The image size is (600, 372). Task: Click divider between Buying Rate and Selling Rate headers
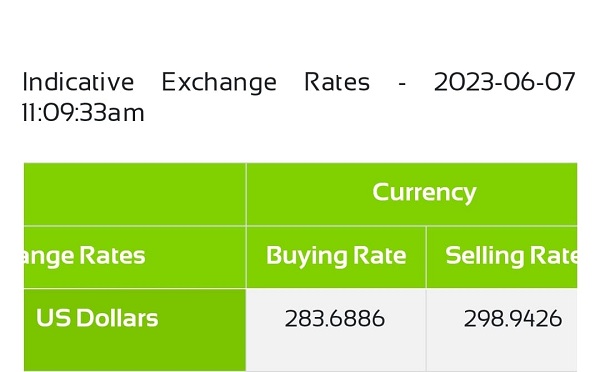click(426, 257)
